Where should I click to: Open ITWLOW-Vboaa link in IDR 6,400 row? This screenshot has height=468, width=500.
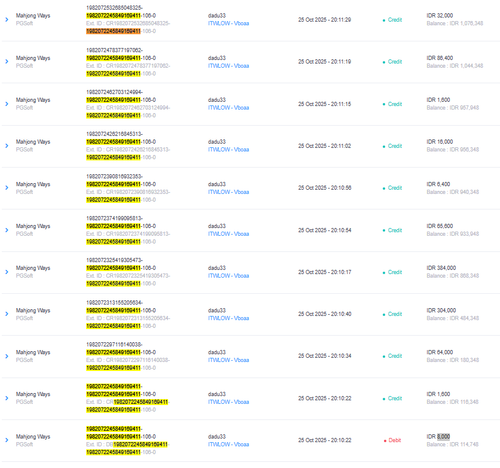tap(228, 192)
